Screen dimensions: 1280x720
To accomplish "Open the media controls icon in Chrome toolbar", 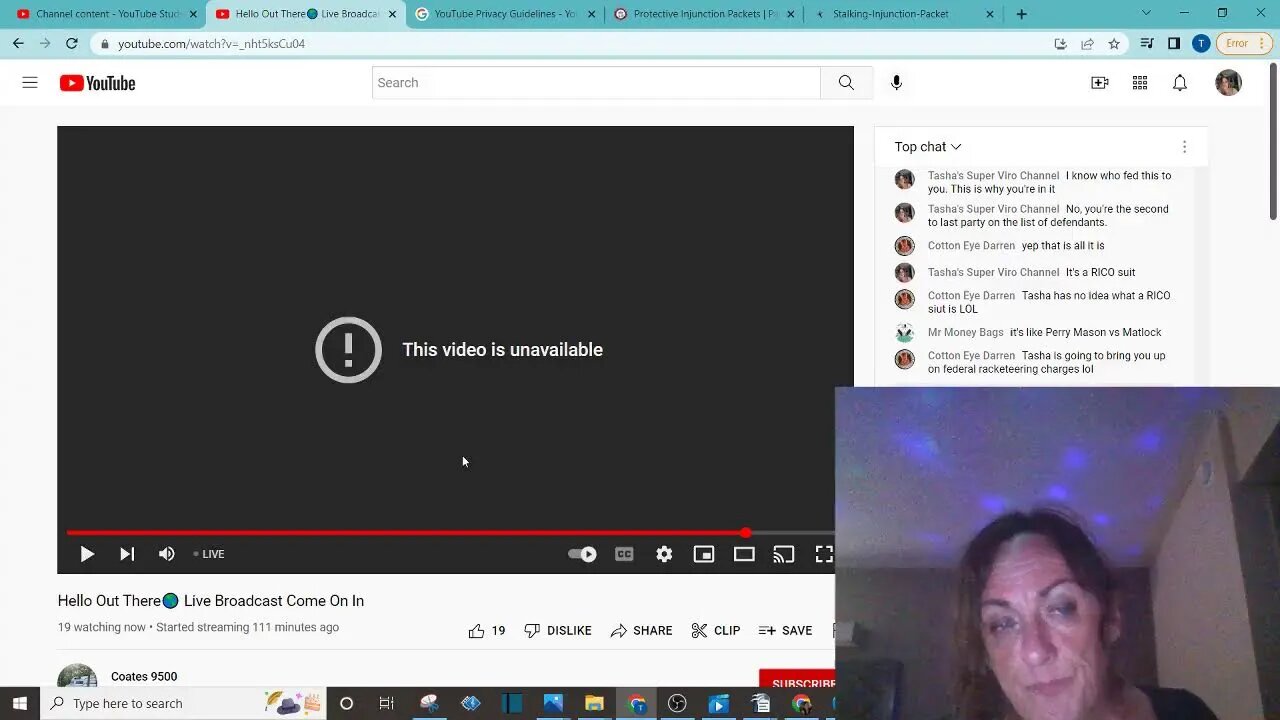I will pos(1147,44).
